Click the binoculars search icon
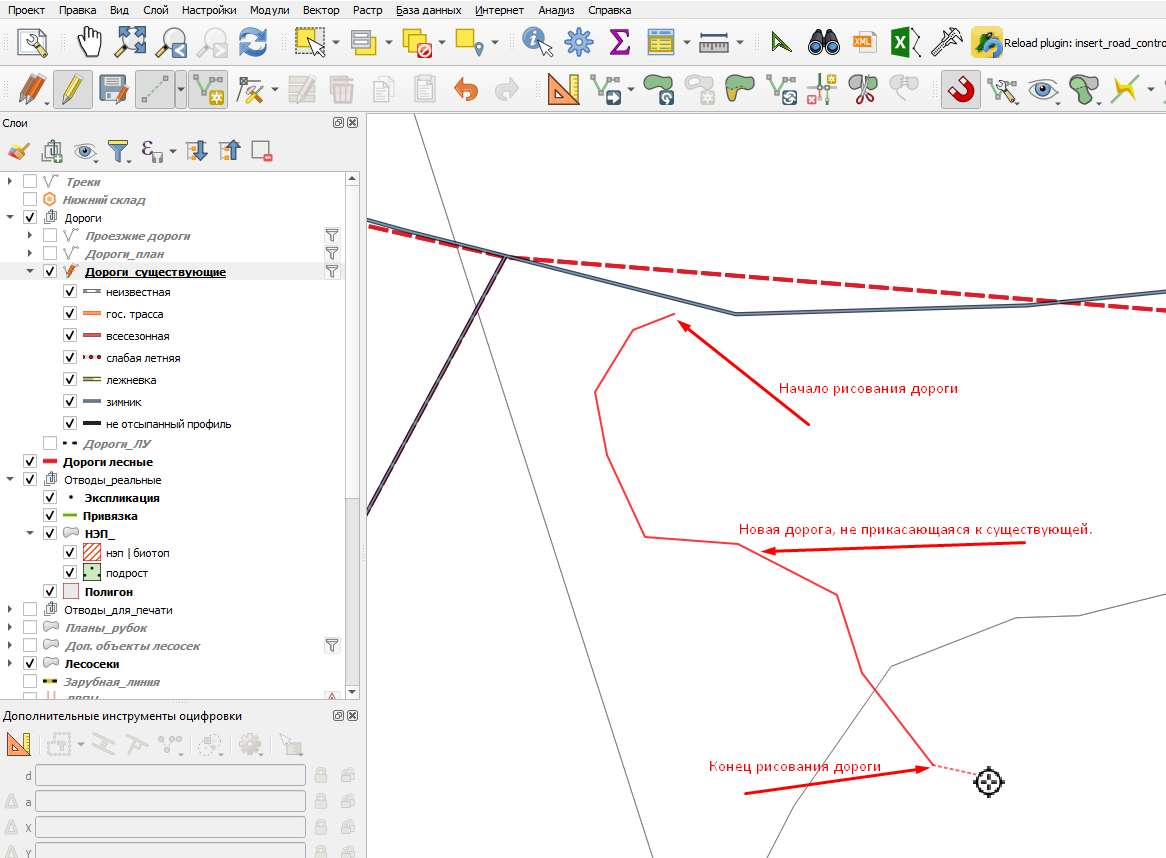Image resolution: width=1166 pixels, height=858 pixels. tap(823, 42)
